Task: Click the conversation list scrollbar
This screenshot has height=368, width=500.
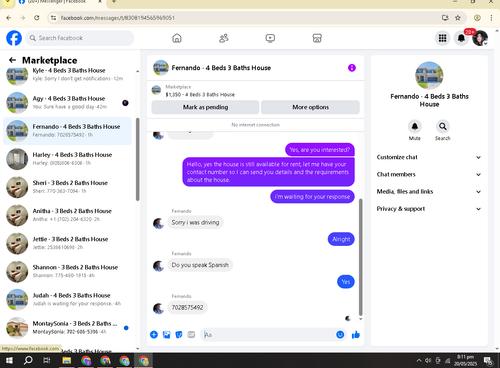Action: 137,159
